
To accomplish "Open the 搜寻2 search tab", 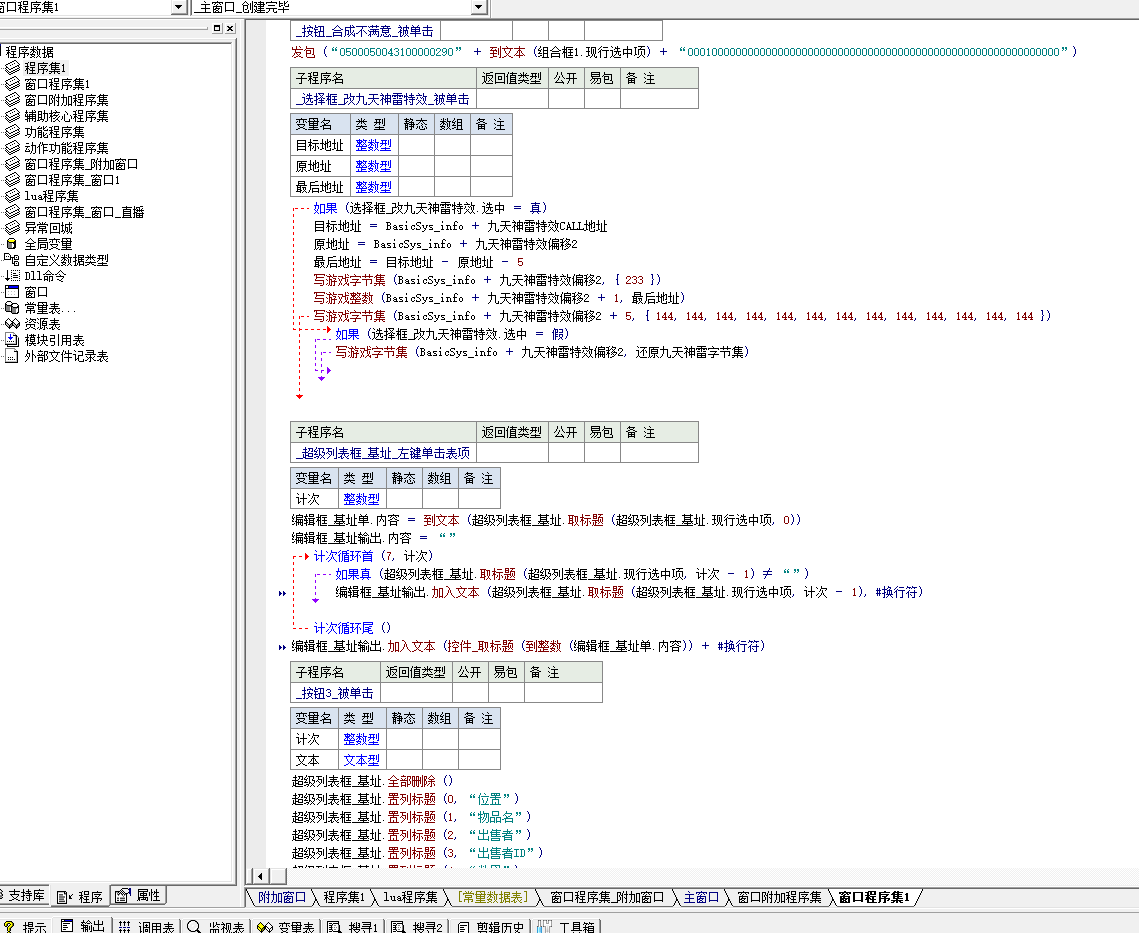I will [x=417, y=926].
